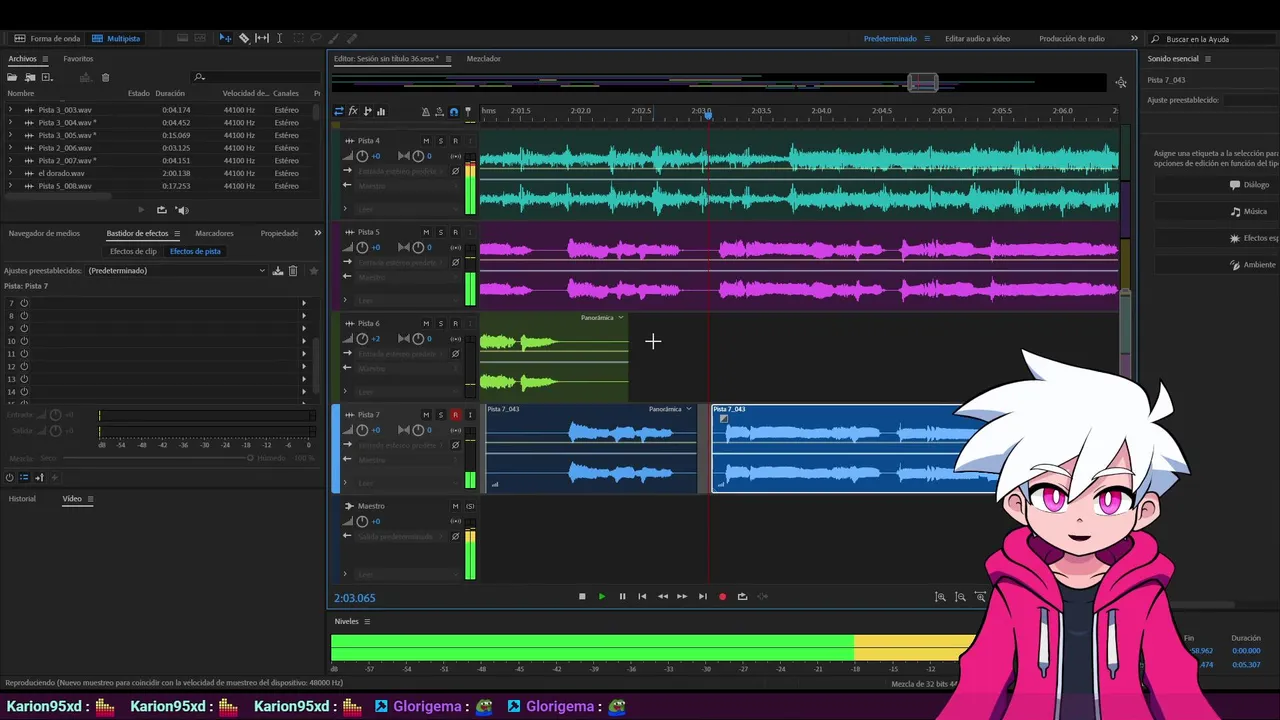
Task: Click the loop playback icon in transport
Action: (x=742, y=597)
